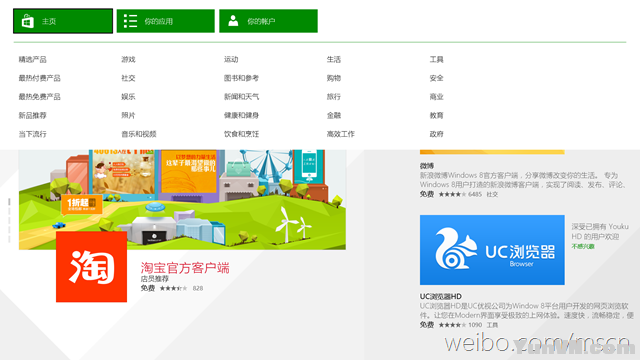Viewport: 640px width, 360px height.
Task: Open the 你的应用 button
Action: click(x=165, y=21)
